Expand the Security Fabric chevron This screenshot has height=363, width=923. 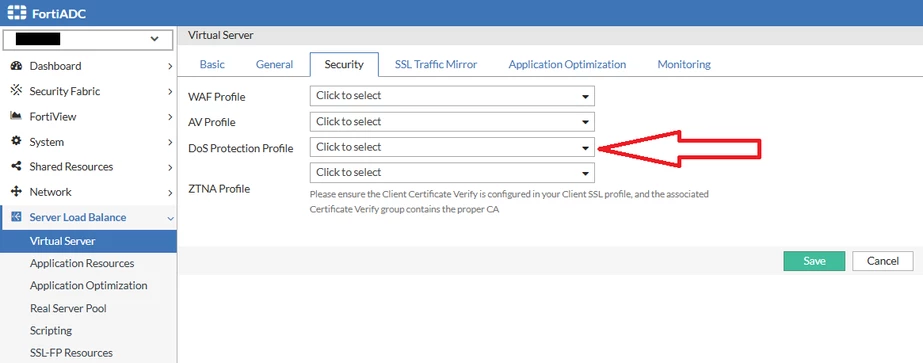pos(170,92)
